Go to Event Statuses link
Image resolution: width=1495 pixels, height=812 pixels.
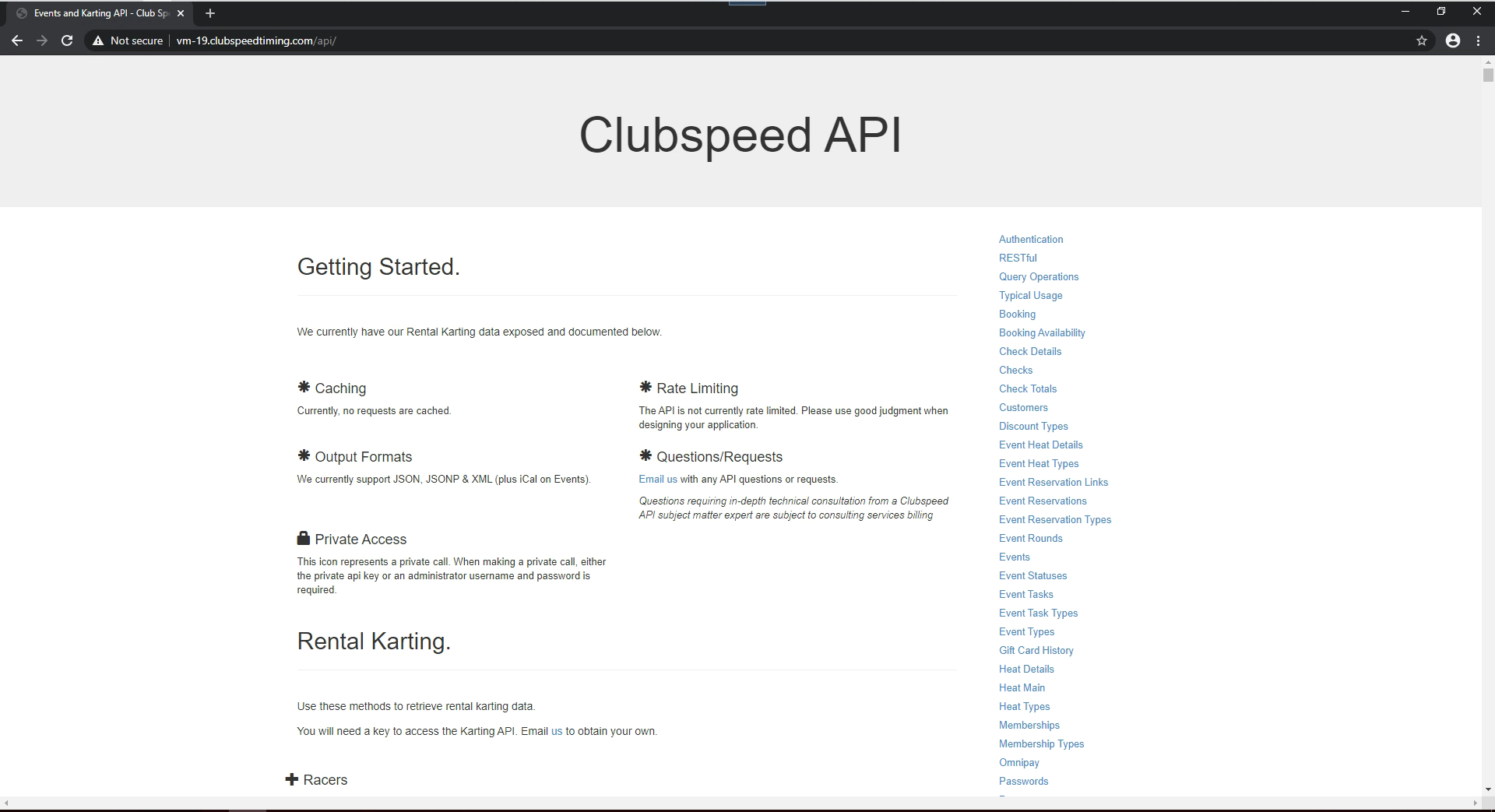pyautogui.click(x=1032, y=576)
